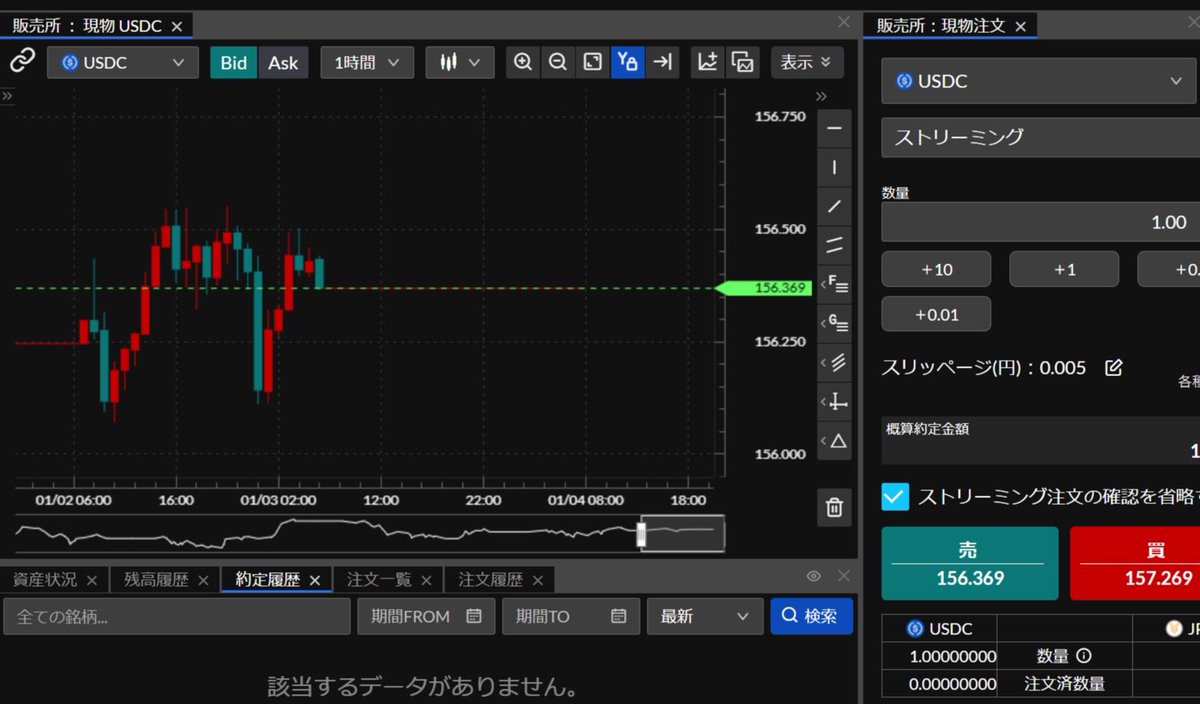Close the 注文一覧 tab

(x=426, y=580)
